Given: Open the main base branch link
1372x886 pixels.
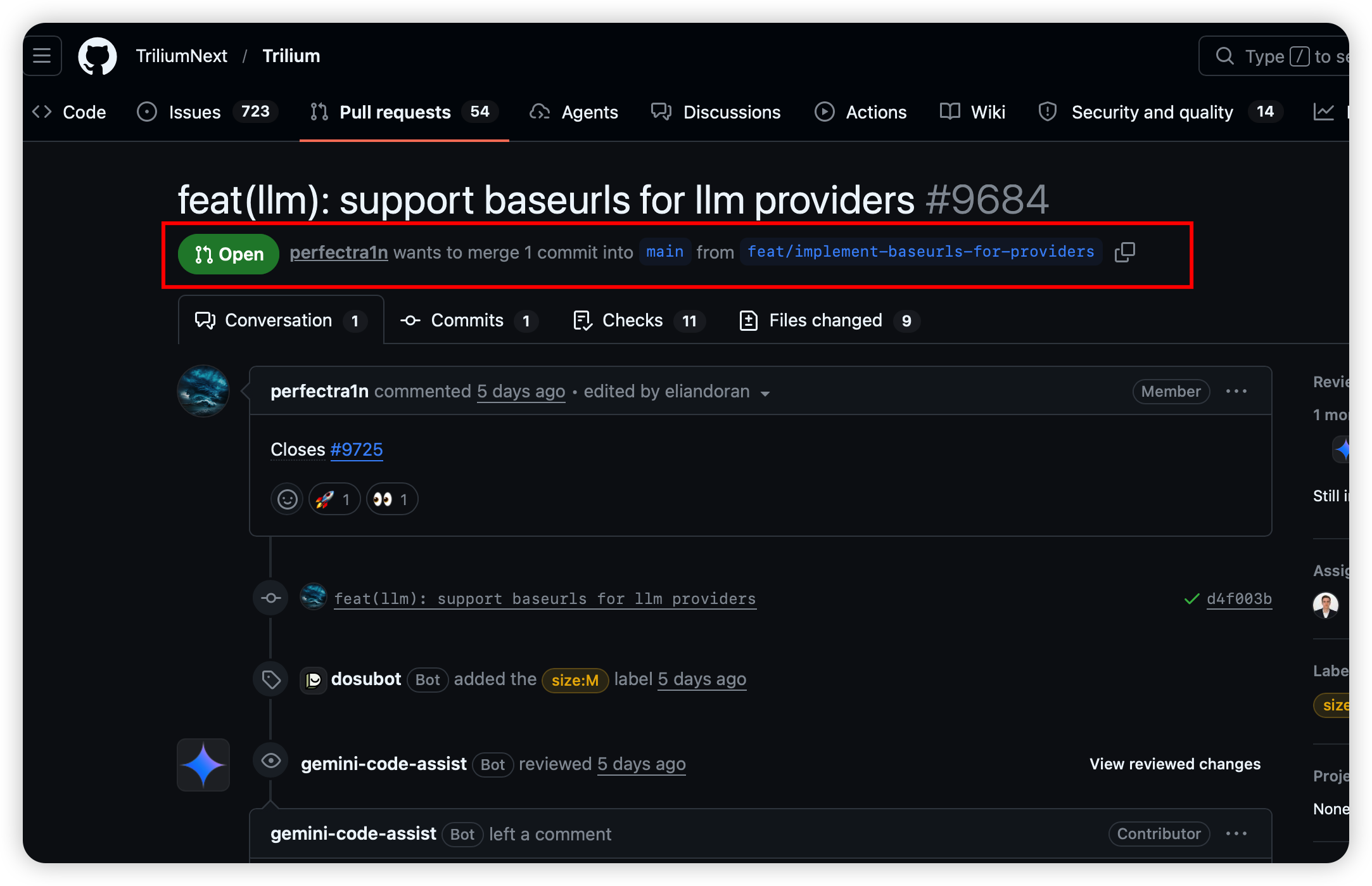Looking at the screenshot, I should coord(664,252).
